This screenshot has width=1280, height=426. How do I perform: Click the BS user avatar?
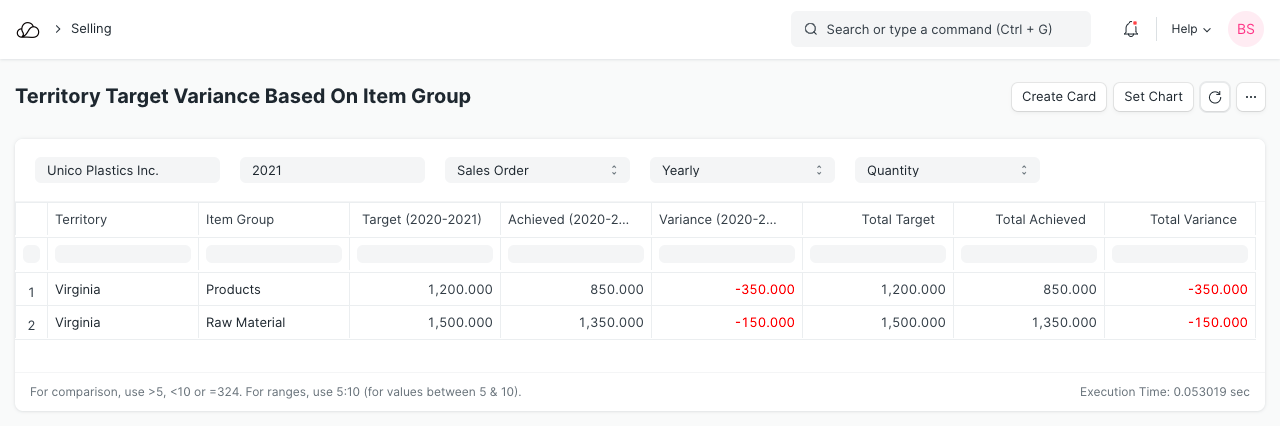pyautogui.click(x=1245, y=30)
